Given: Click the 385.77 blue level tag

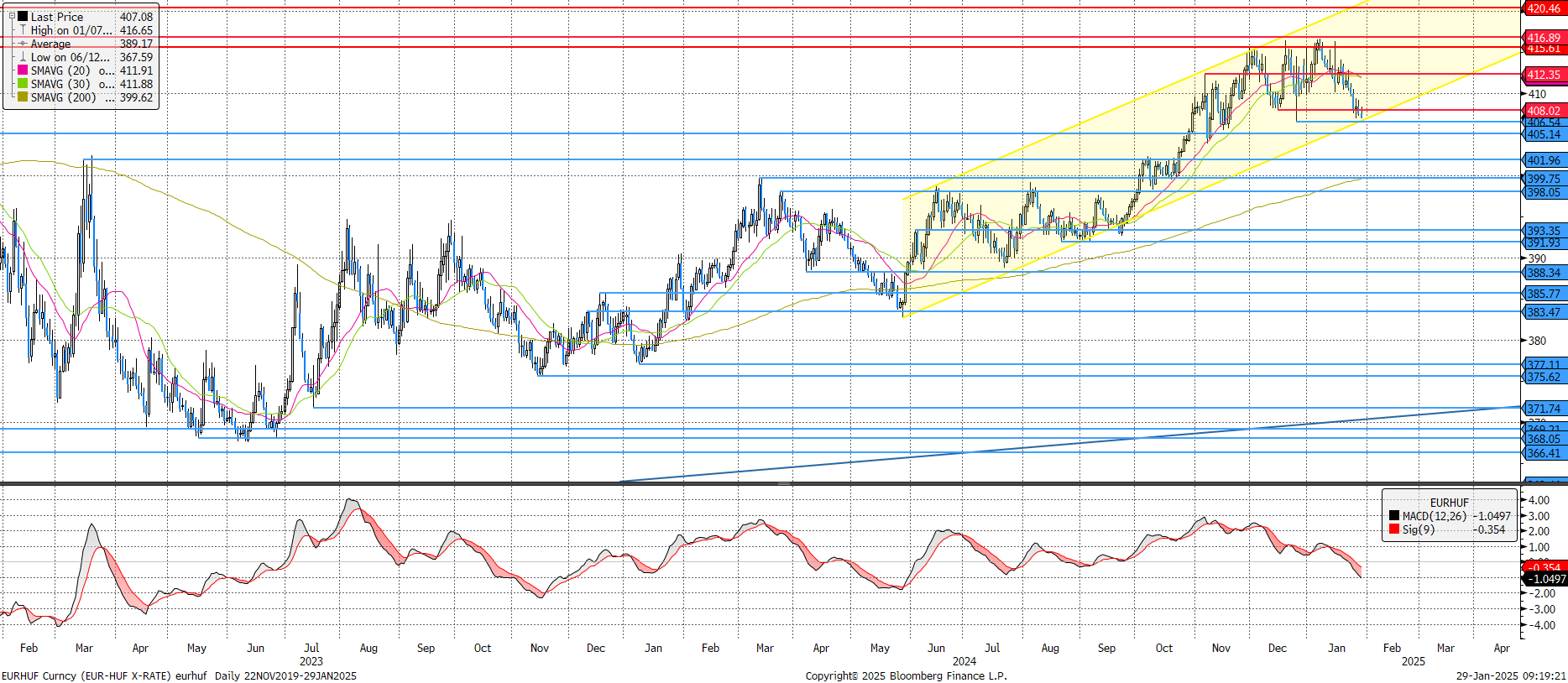Looking at the screenshot, I should pyautogui.click(x=1544, y=294).
